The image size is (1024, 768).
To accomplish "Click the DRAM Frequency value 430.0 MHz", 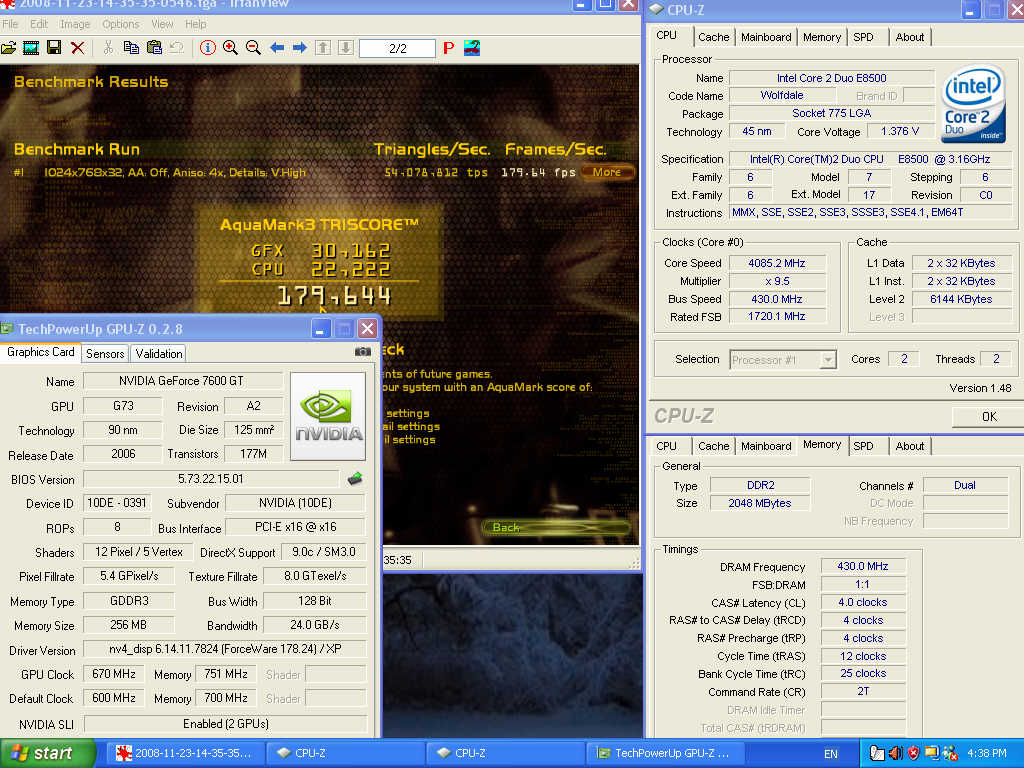I will [x=863, y=566].
